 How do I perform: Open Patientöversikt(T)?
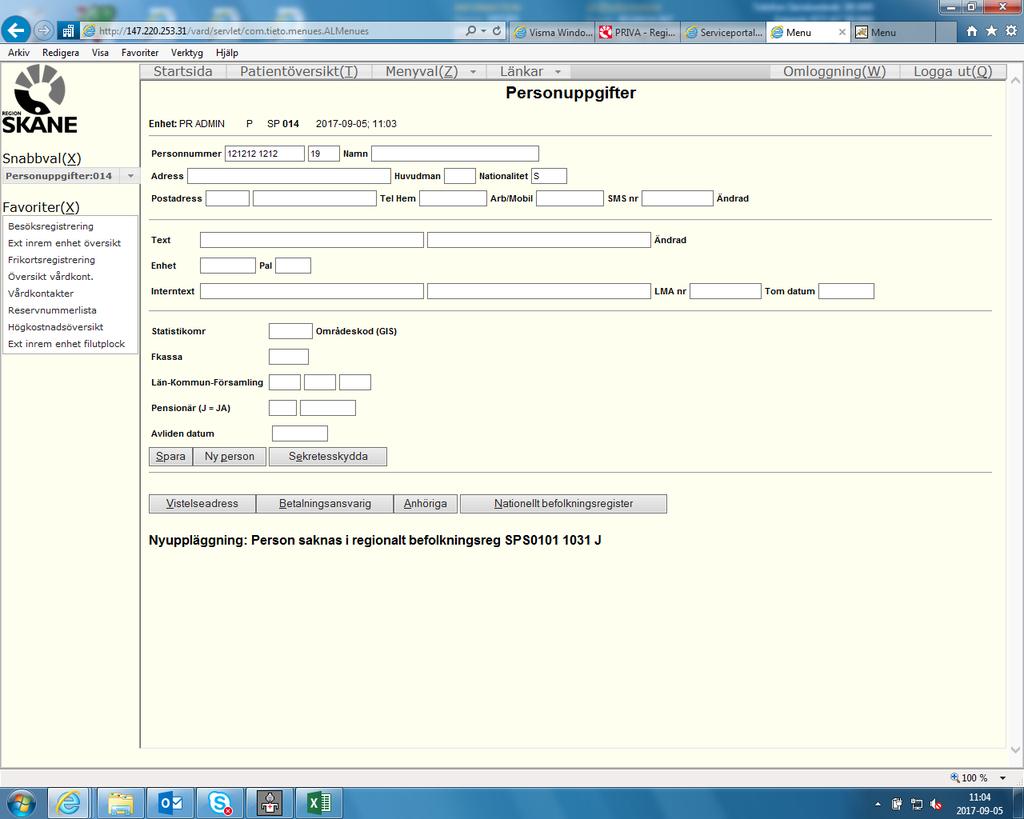299,72
